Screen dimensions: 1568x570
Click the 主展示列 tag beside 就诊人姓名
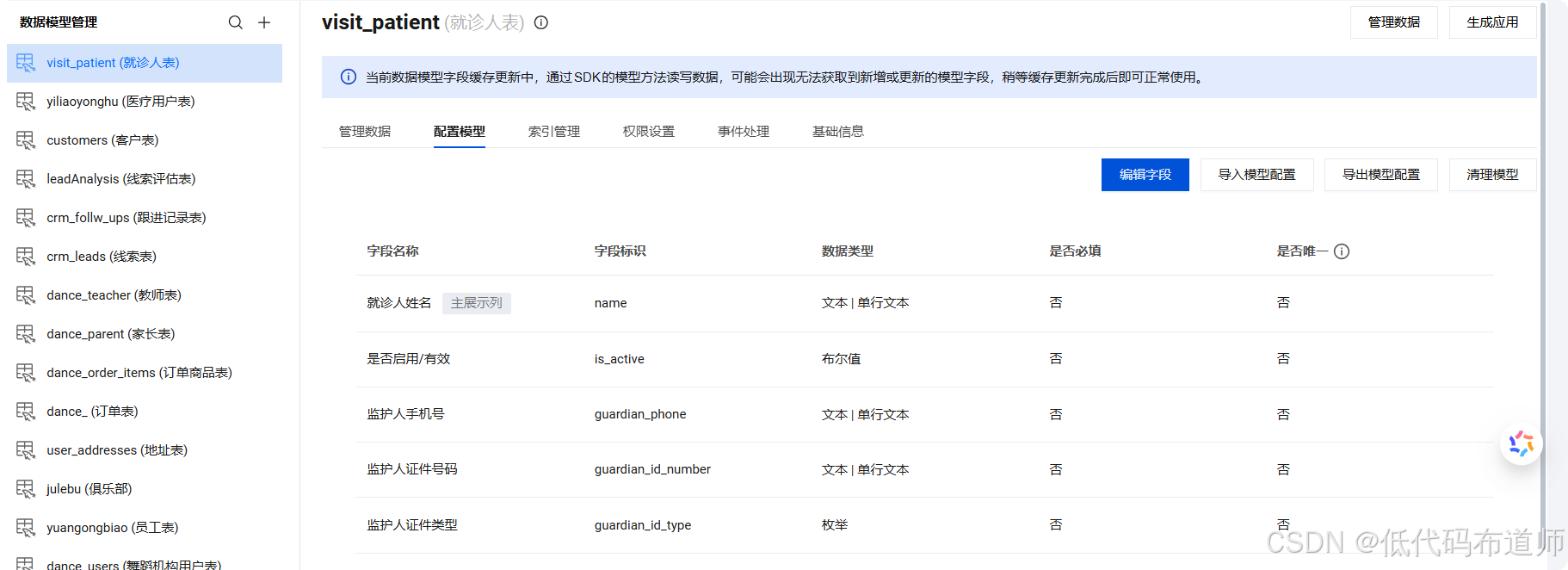point(477,303)
